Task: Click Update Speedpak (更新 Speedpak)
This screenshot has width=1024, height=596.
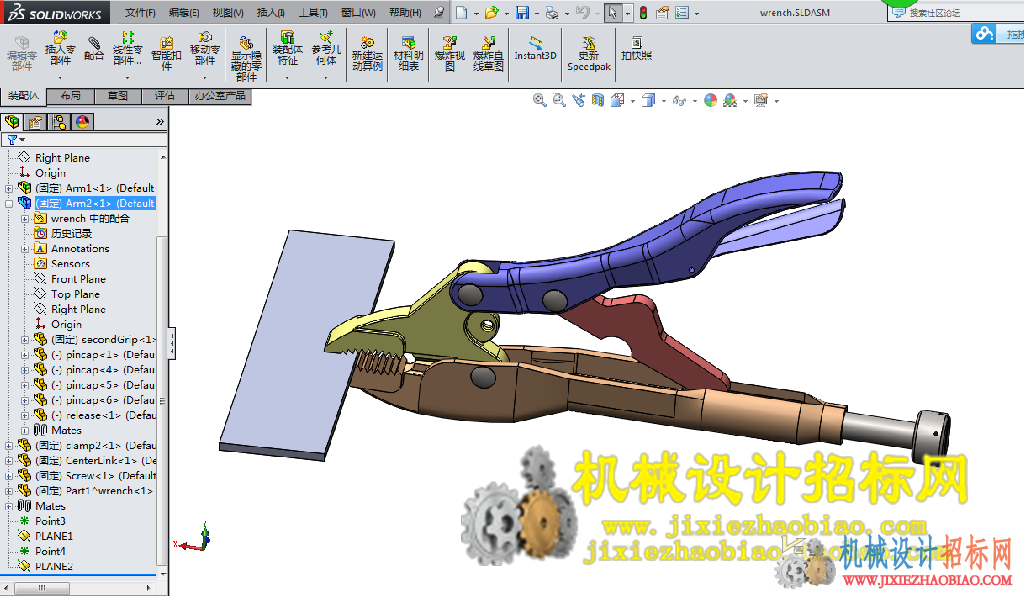Action: pyautogui.click(x=589, y=54)
